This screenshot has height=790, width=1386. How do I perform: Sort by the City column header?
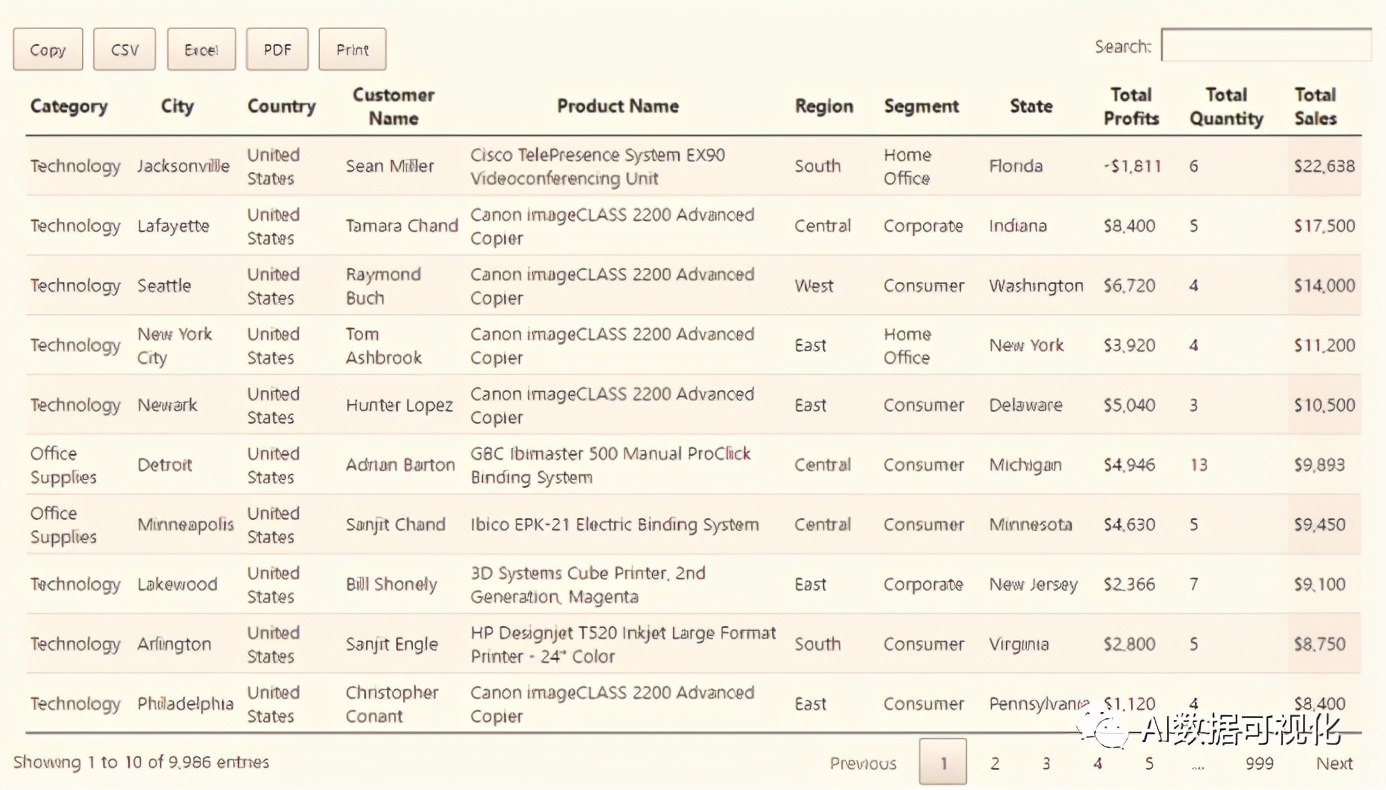177,107
